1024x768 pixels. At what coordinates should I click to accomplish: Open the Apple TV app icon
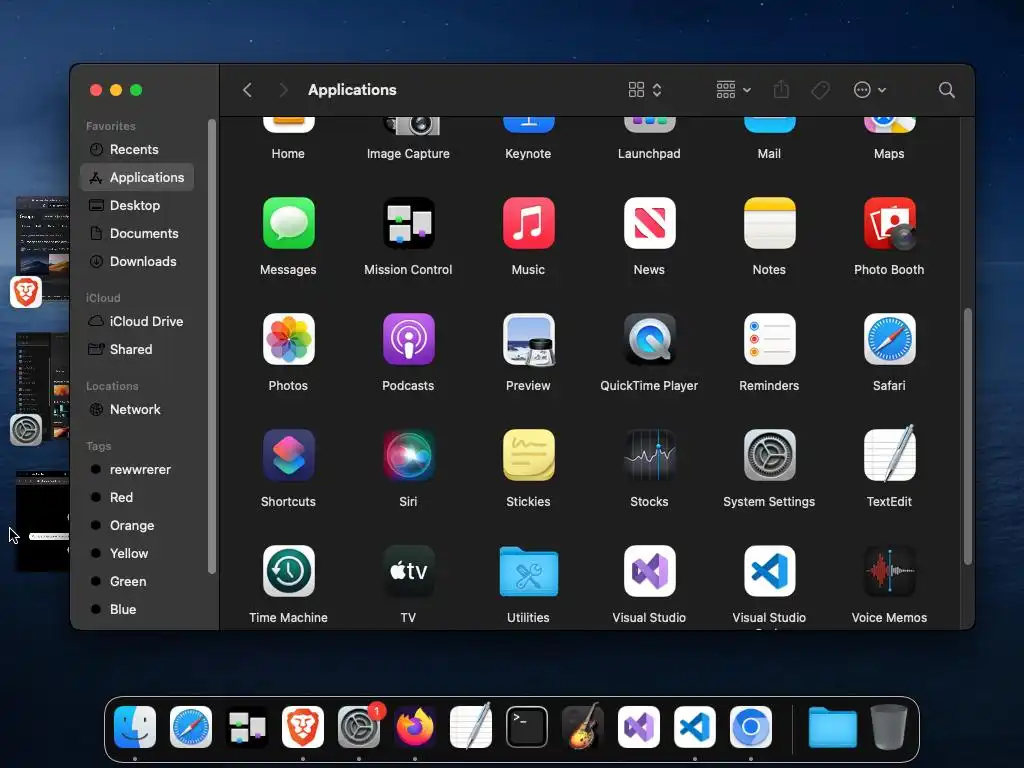click(x=408, y=571)
